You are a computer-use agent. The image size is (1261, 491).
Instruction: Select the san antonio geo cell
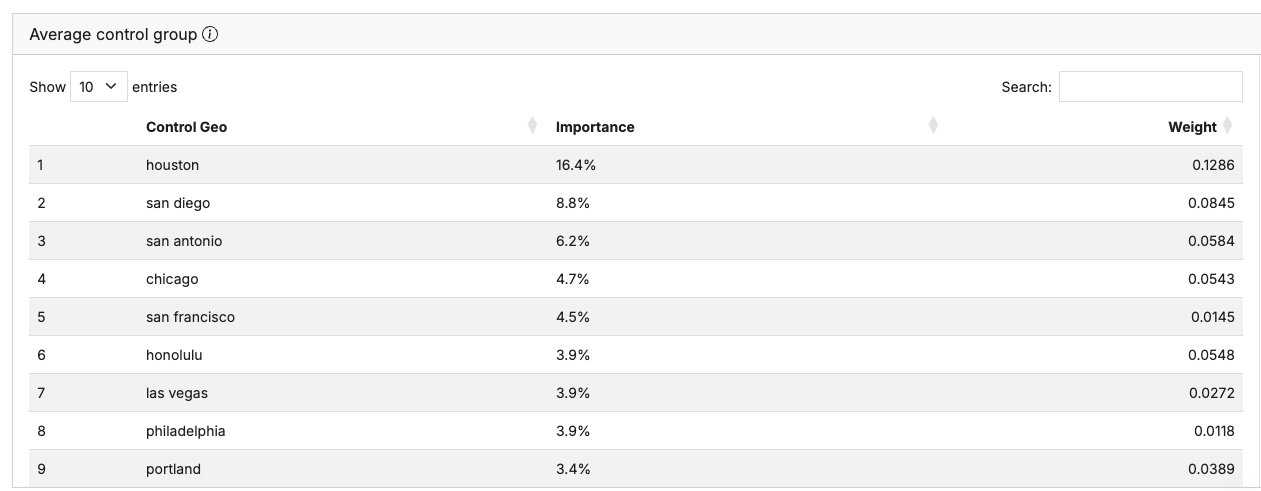[184, 241]
